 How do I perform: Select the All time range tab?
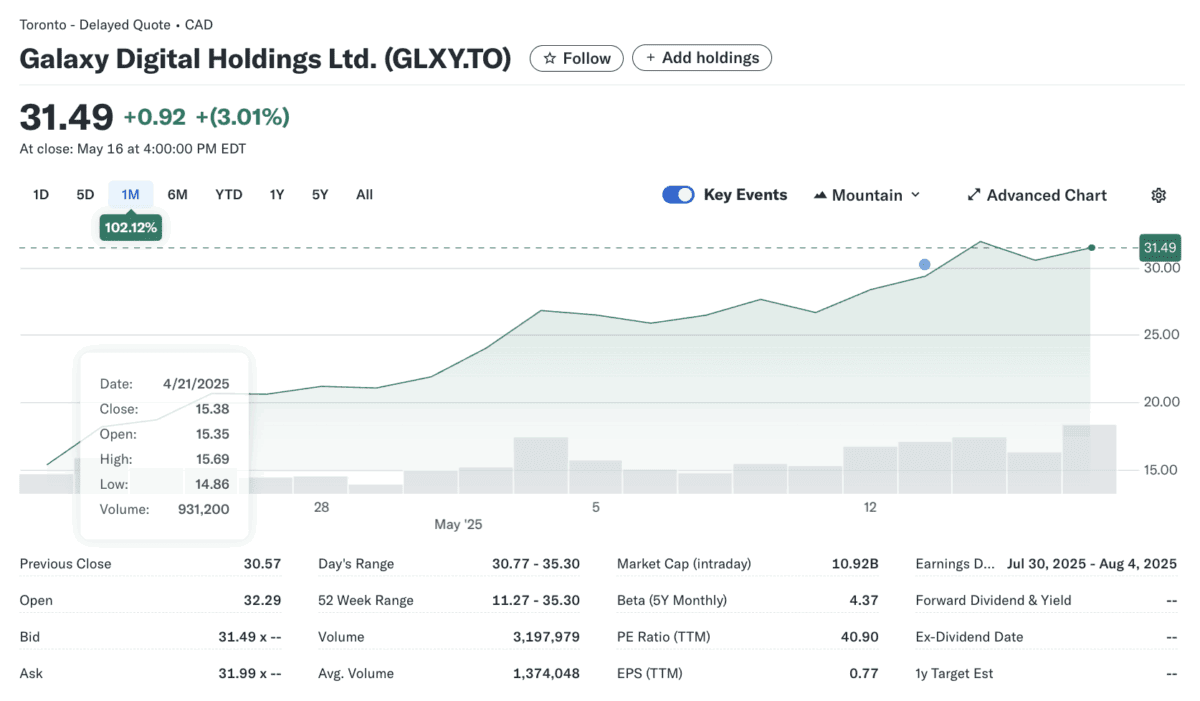(364, 195)
